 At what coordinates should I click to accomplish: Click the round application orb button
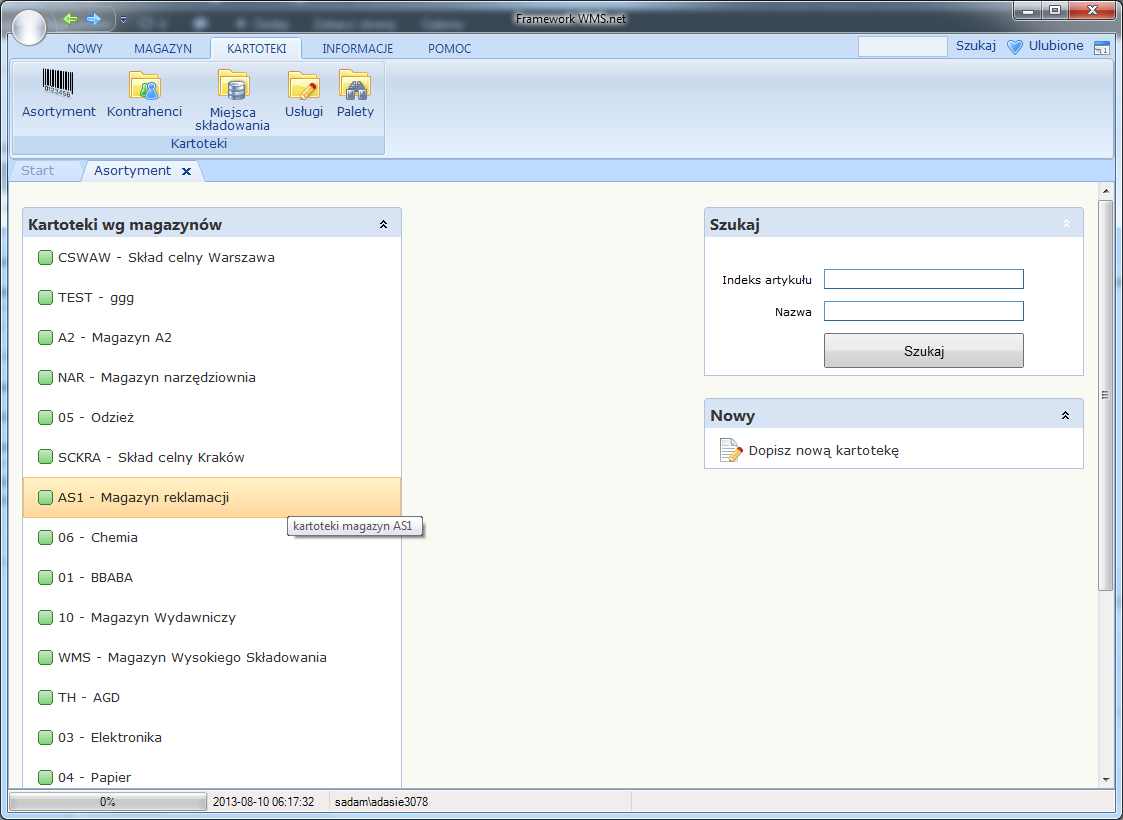click(x=29, y=27)
